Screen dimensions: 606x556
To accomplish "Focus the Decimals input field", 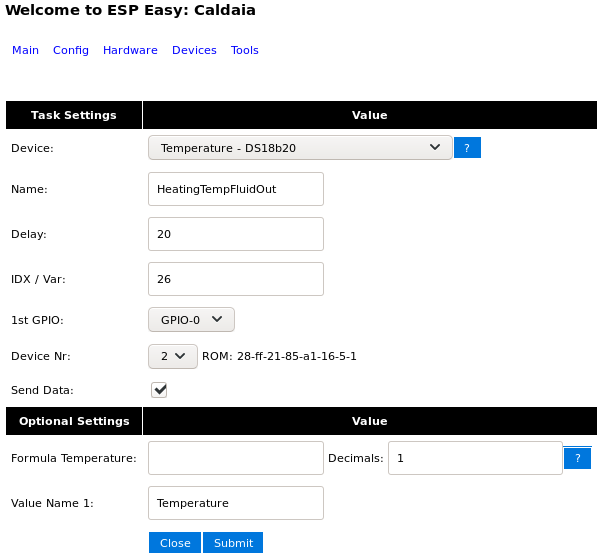I will tap(475, 458).
